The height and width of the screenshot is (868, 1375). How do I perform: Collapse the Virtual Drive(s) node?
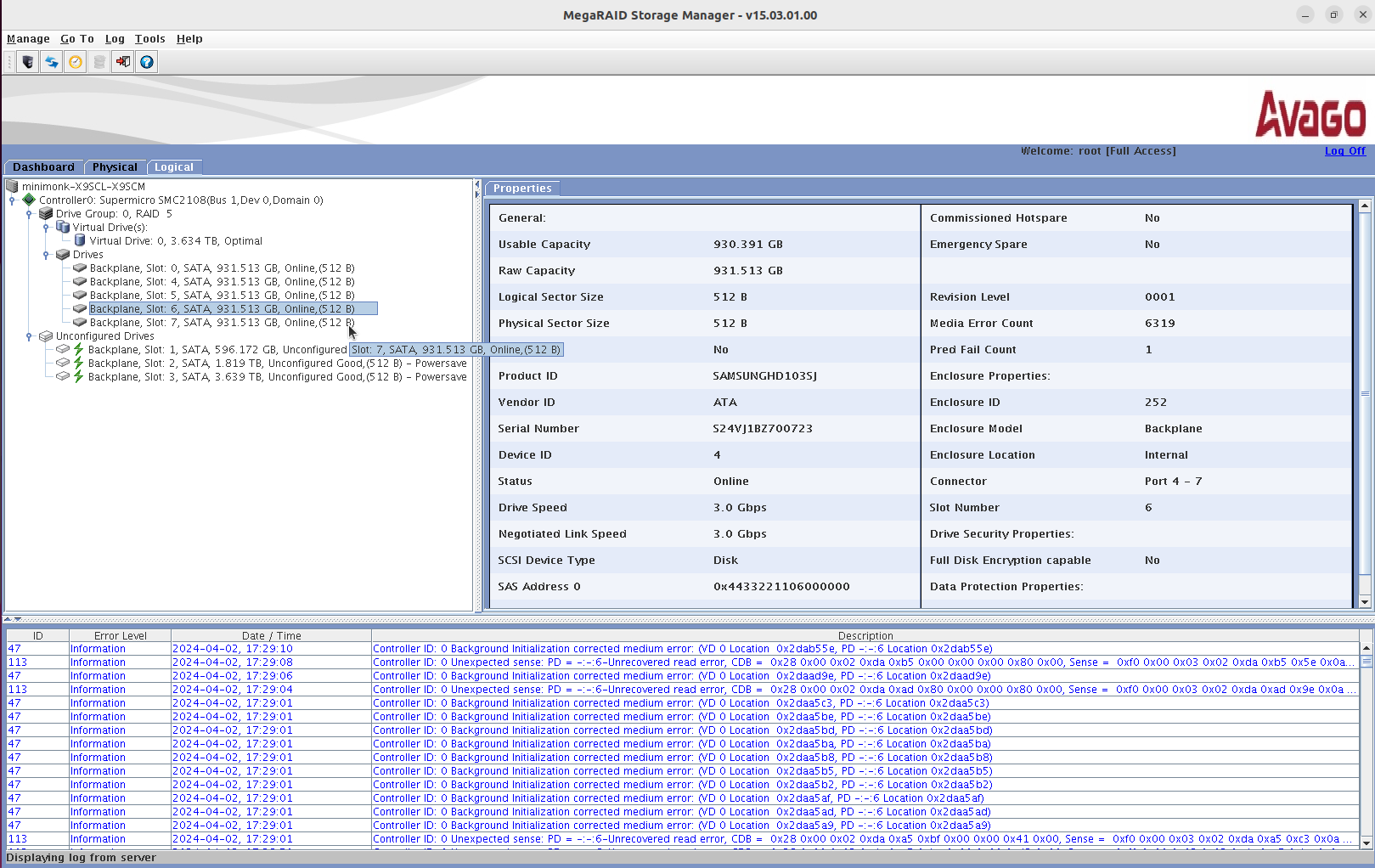[x=46, y=228]
